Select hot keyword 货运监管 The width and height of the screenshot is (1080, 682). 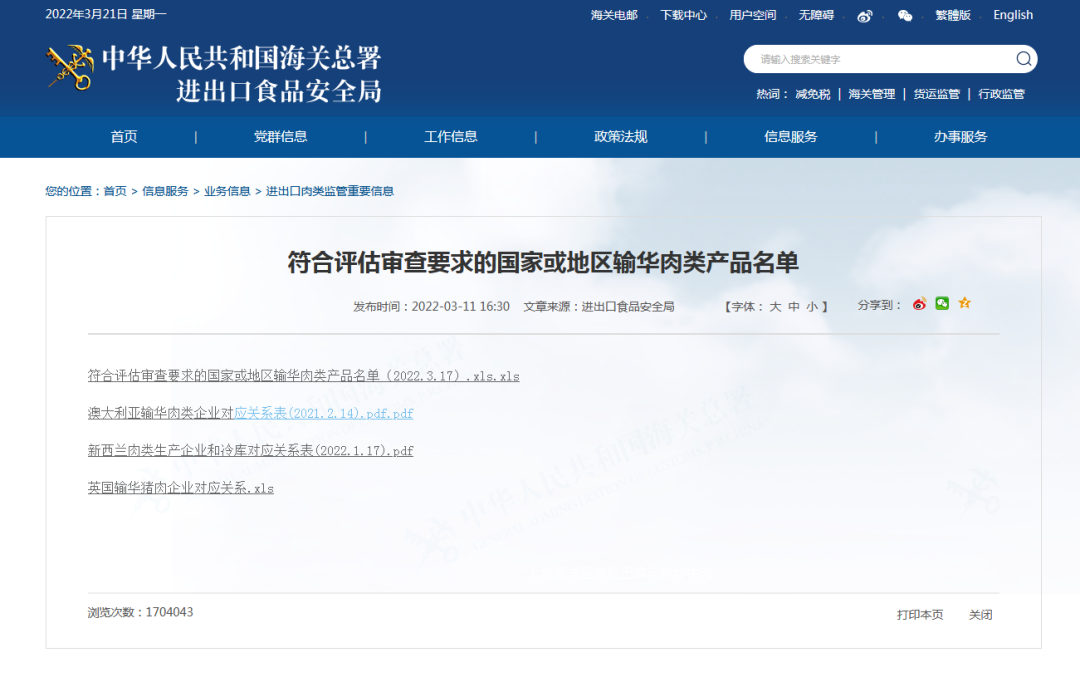(937, 94)
